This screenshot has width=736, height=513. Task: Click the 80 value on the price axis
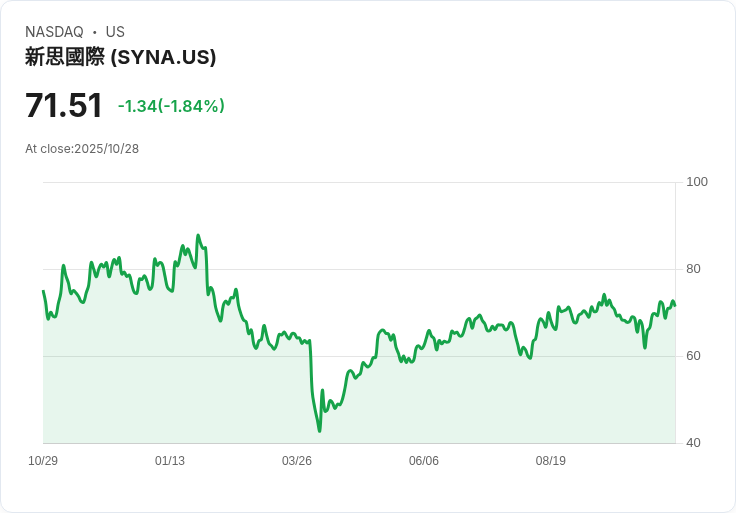pos(694,269)
